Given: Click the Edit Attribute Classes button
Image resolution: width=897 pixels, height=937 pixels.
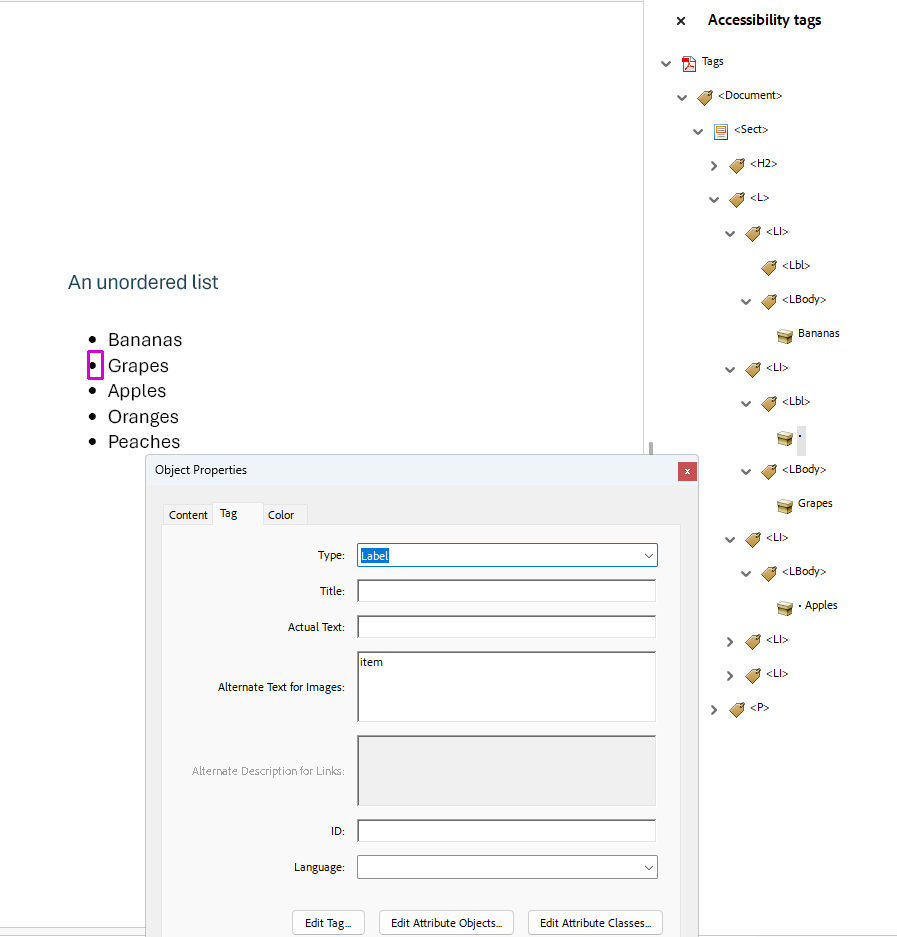Looking at the screenshot, I should coord(594,922).
